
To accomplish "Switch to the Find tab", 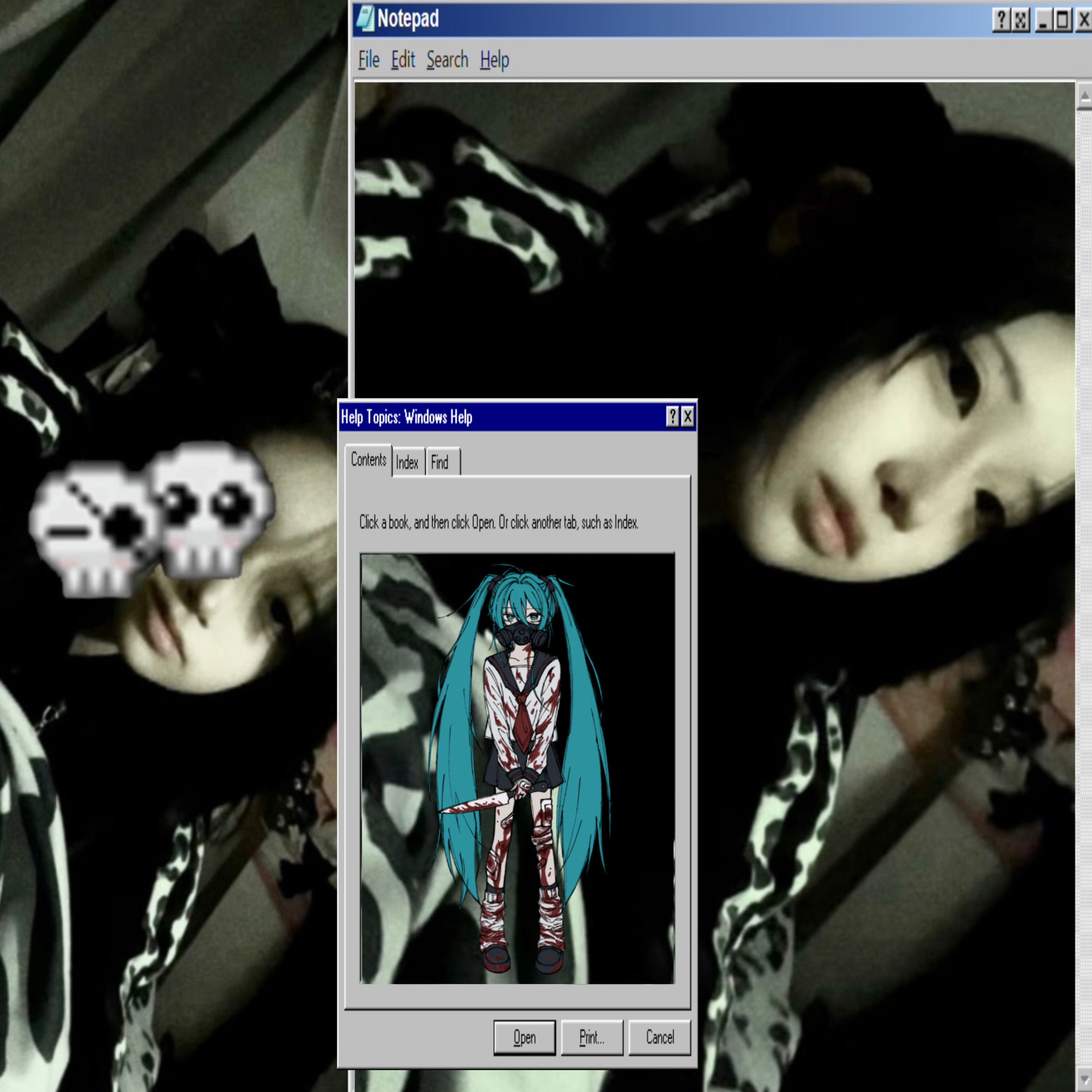I will tap(440, 463).
